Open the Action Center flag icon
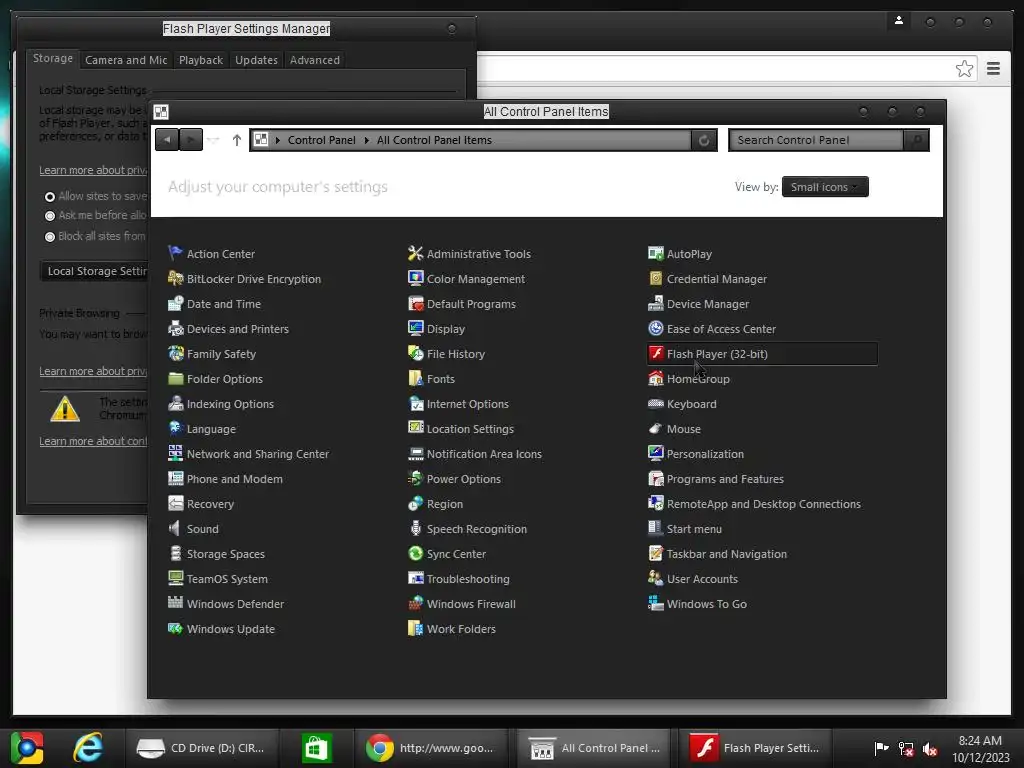 175,253
